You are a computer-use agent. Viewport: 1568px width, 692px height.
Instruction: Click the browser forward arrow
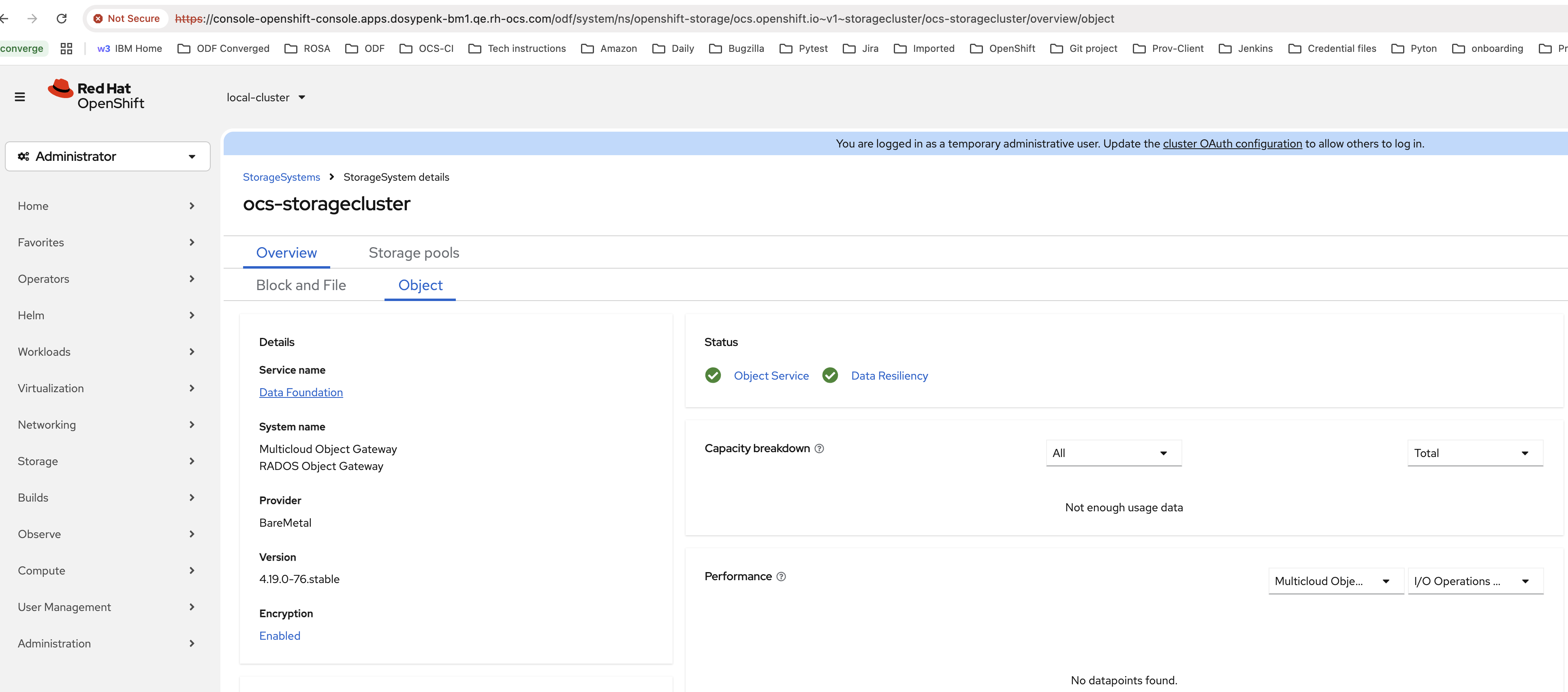pos(32,19)
